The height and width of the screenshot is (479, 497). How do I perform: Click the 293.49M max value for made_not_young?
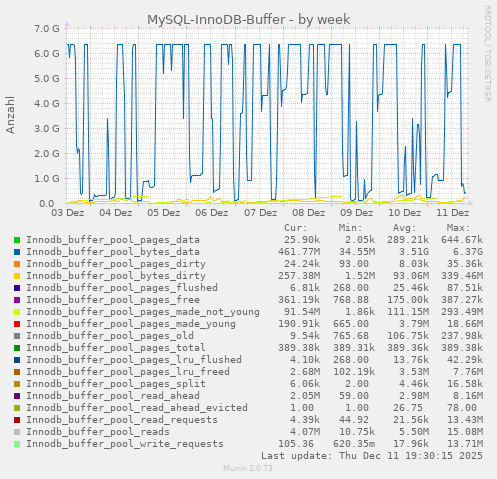pyautogui.click(x=462, y=312)
